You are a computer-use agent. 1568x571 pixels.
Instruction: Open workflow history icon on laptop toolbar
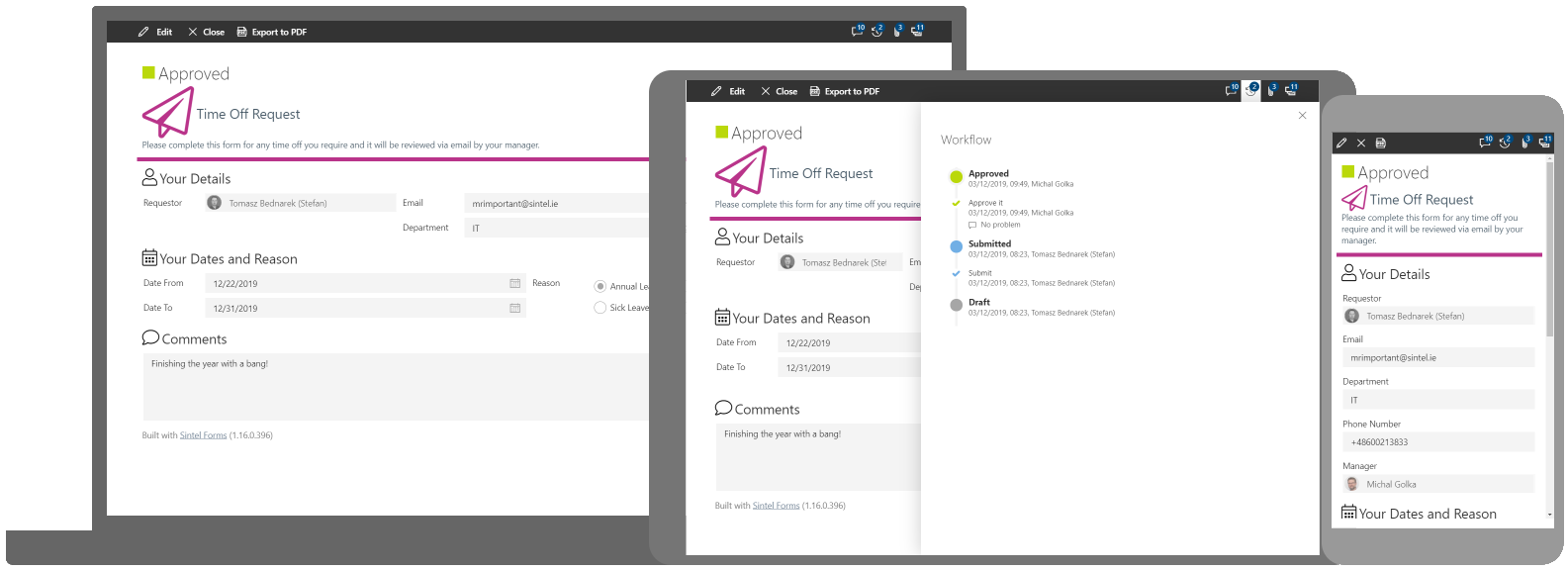[x=876, y=32]
